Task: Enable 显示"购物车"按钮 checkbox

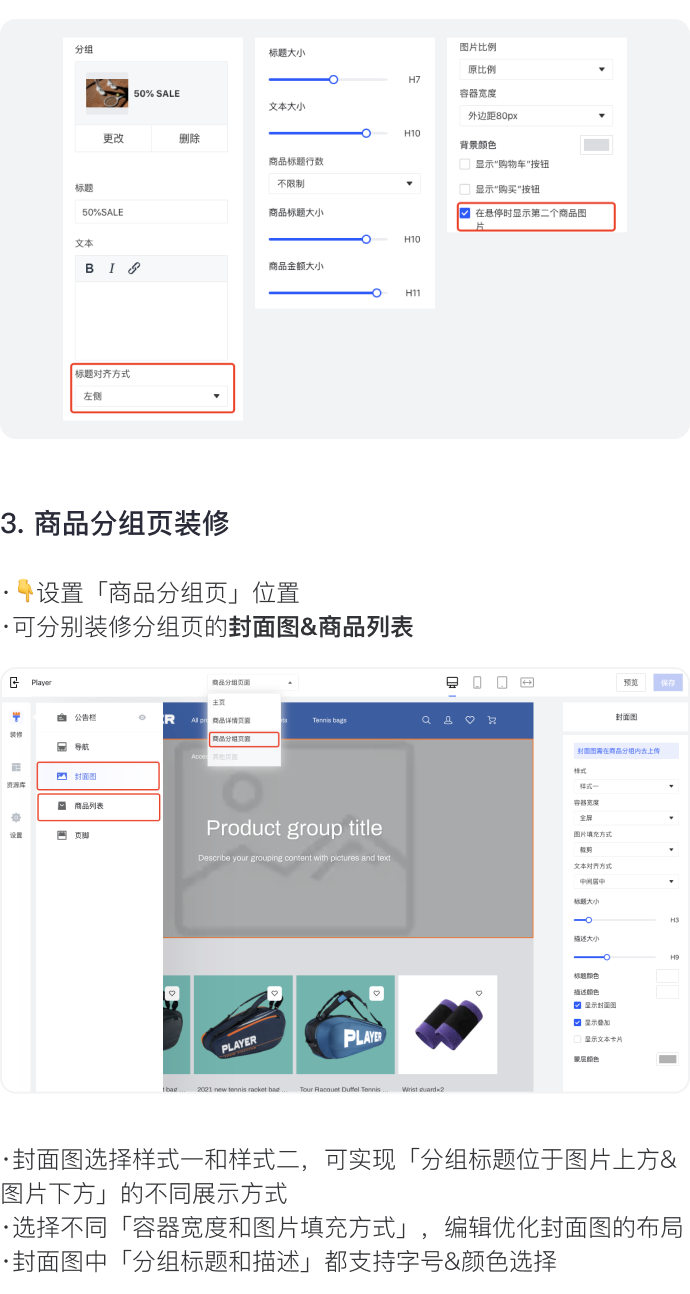Action: 465,164
